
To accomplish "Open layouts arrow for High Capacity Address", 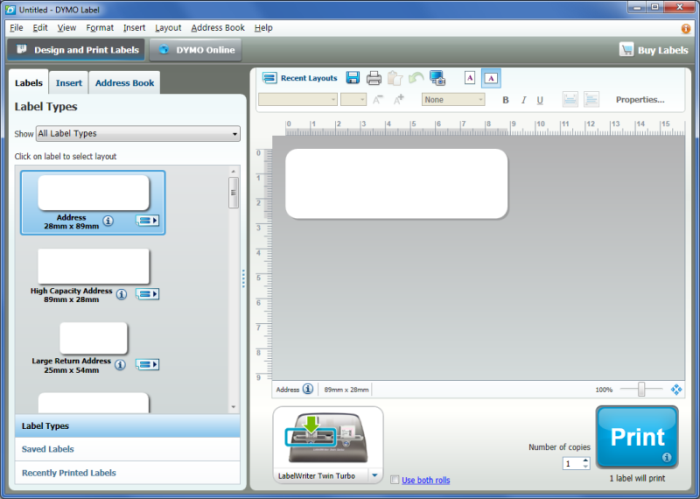I will (148, 294).
